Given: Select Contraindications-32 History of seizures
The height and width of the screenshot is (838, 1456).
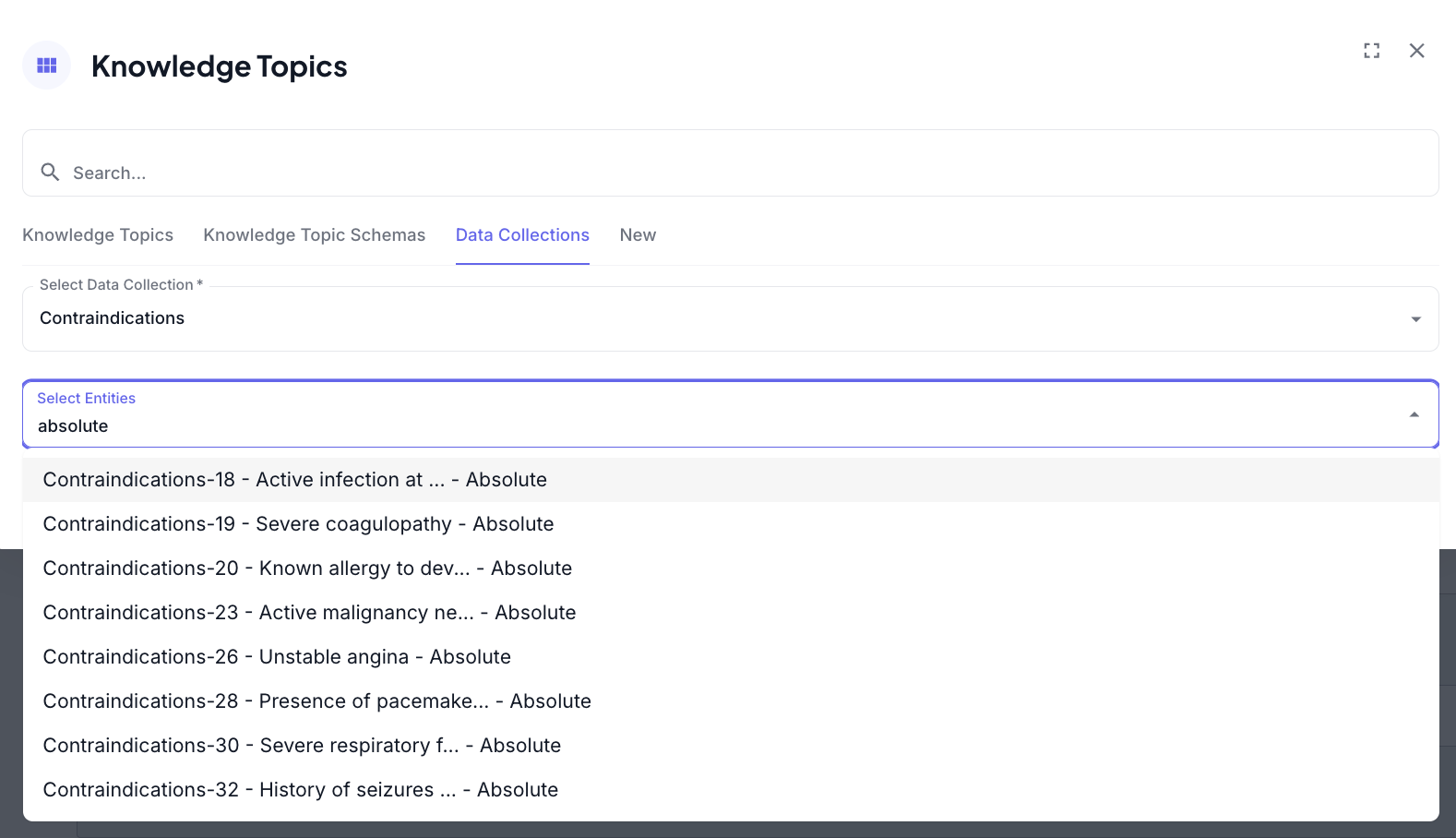Looking at the screenshot, I should coord(300,790).
